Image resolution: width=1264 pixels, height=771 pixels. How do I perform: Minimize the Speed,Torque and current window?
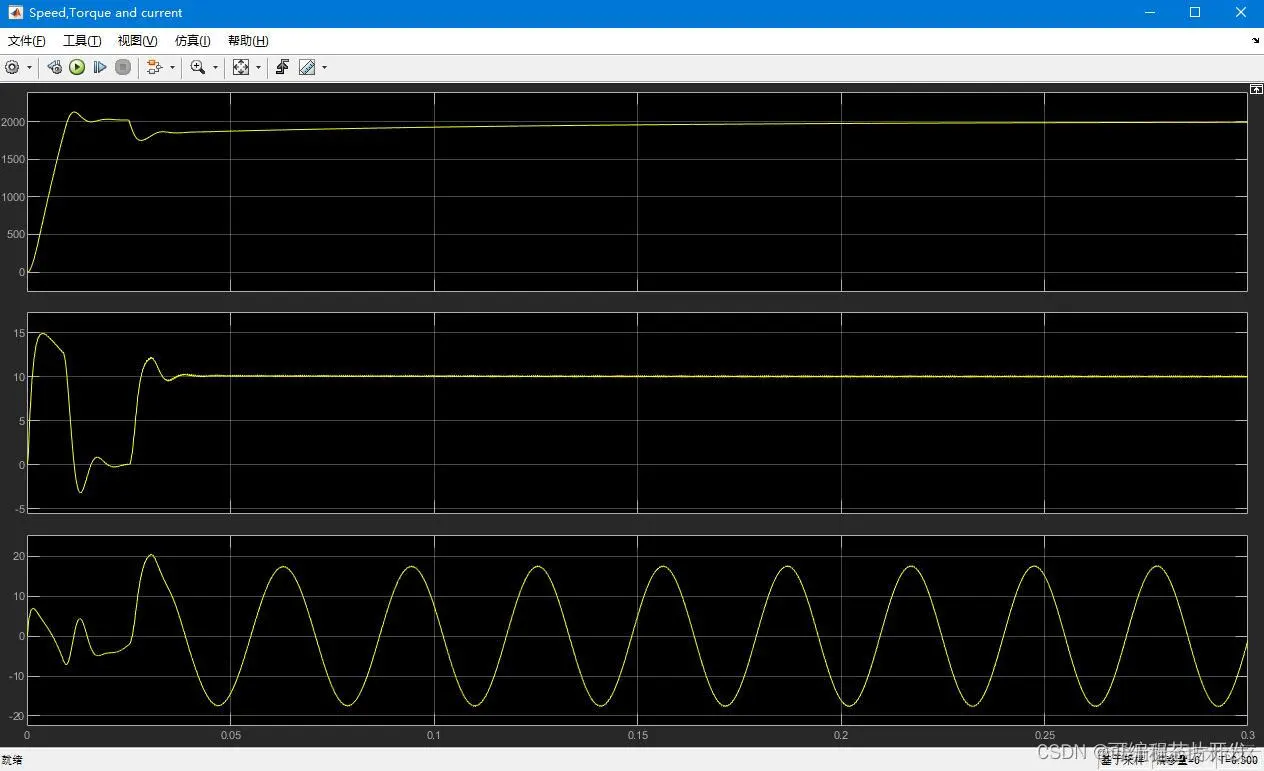coord(1150,13)
